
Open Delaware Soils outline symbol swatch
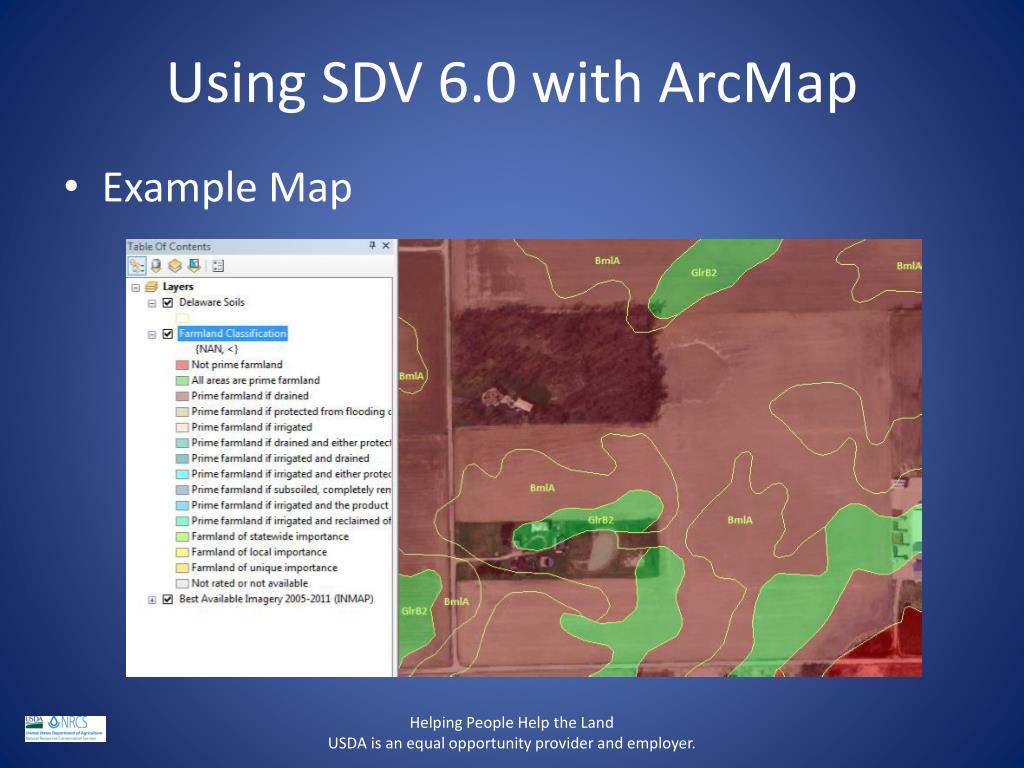182,318
